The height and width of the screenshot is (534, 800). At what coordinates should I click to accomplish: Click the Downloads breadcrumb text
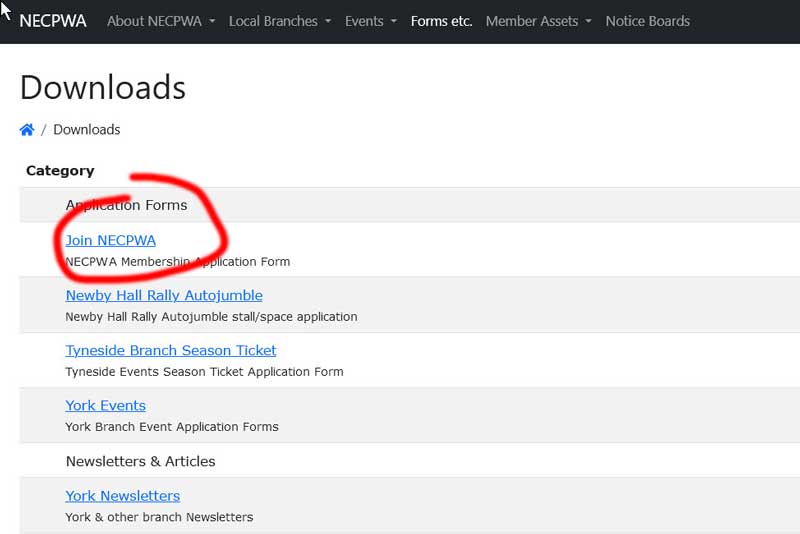[x=87, y=130]
